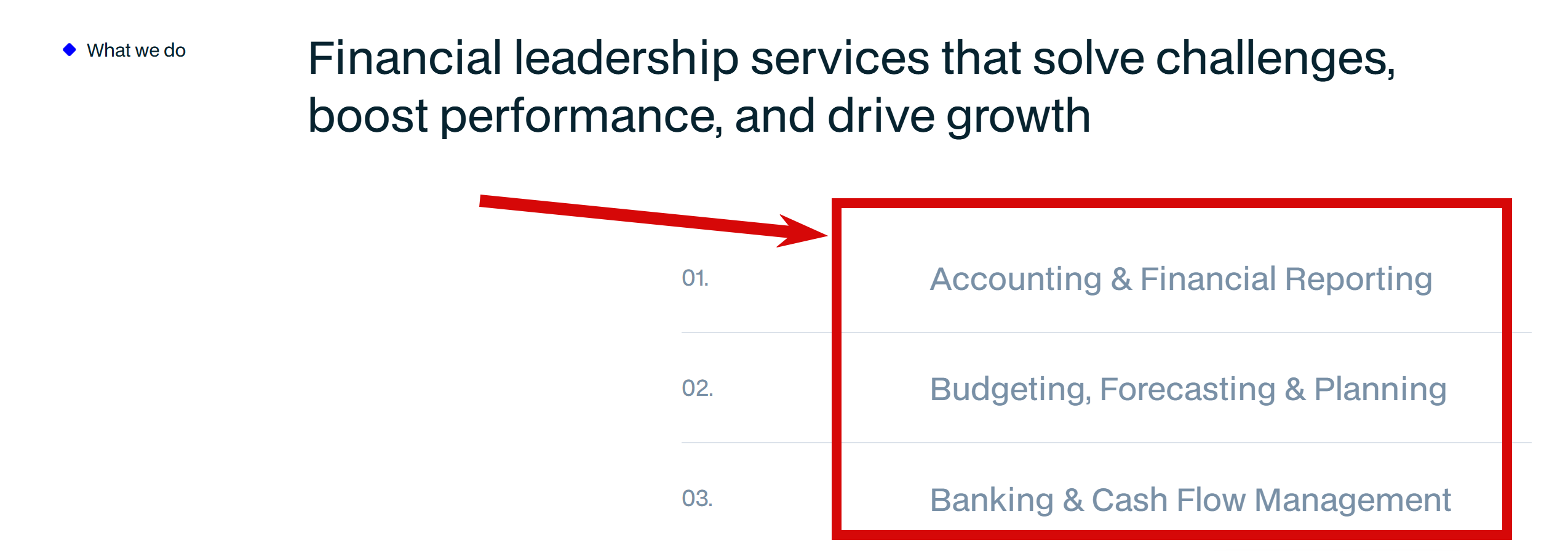
Task: Click the word "Budgeting" in the list
Action: click(1011, 390)
